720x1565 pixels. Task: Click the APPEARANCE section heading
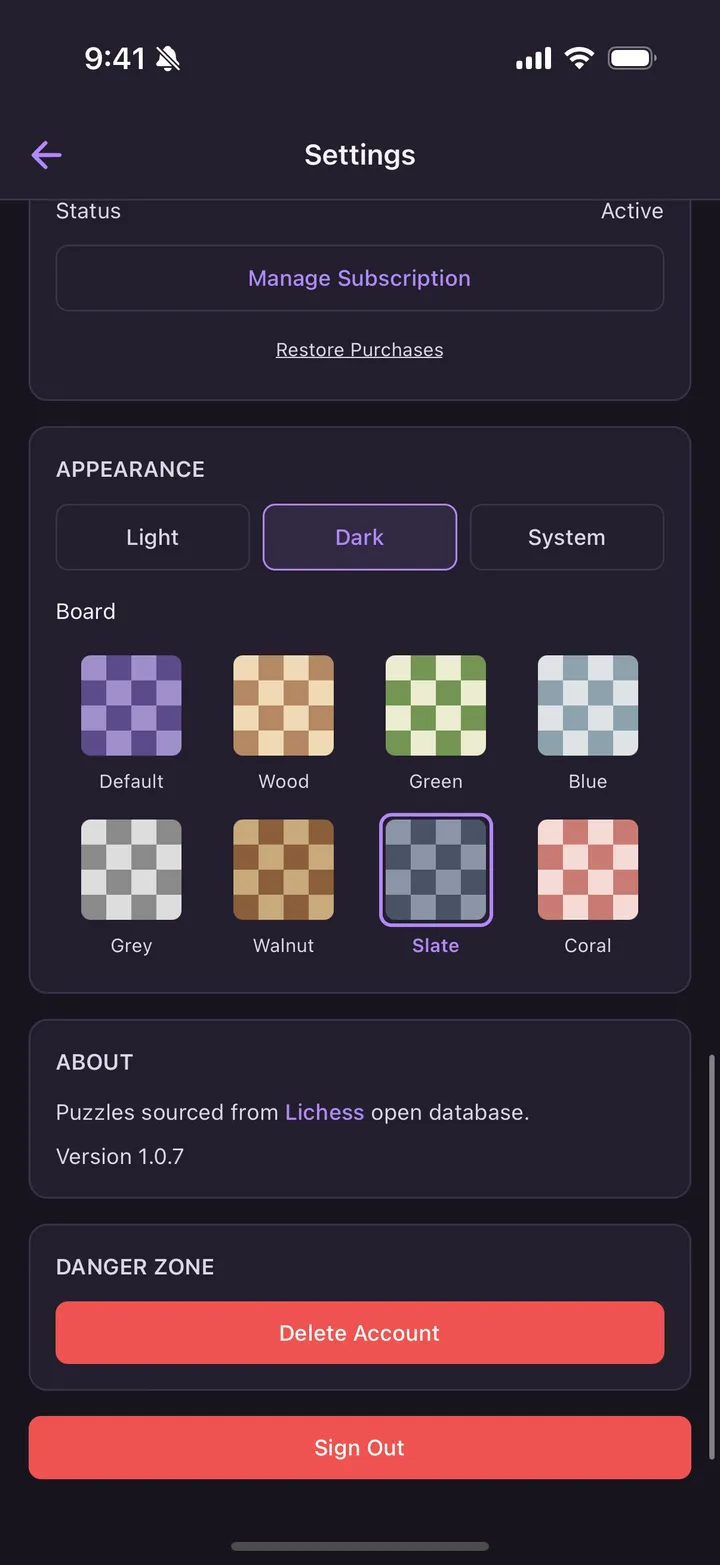coord(130,469)
